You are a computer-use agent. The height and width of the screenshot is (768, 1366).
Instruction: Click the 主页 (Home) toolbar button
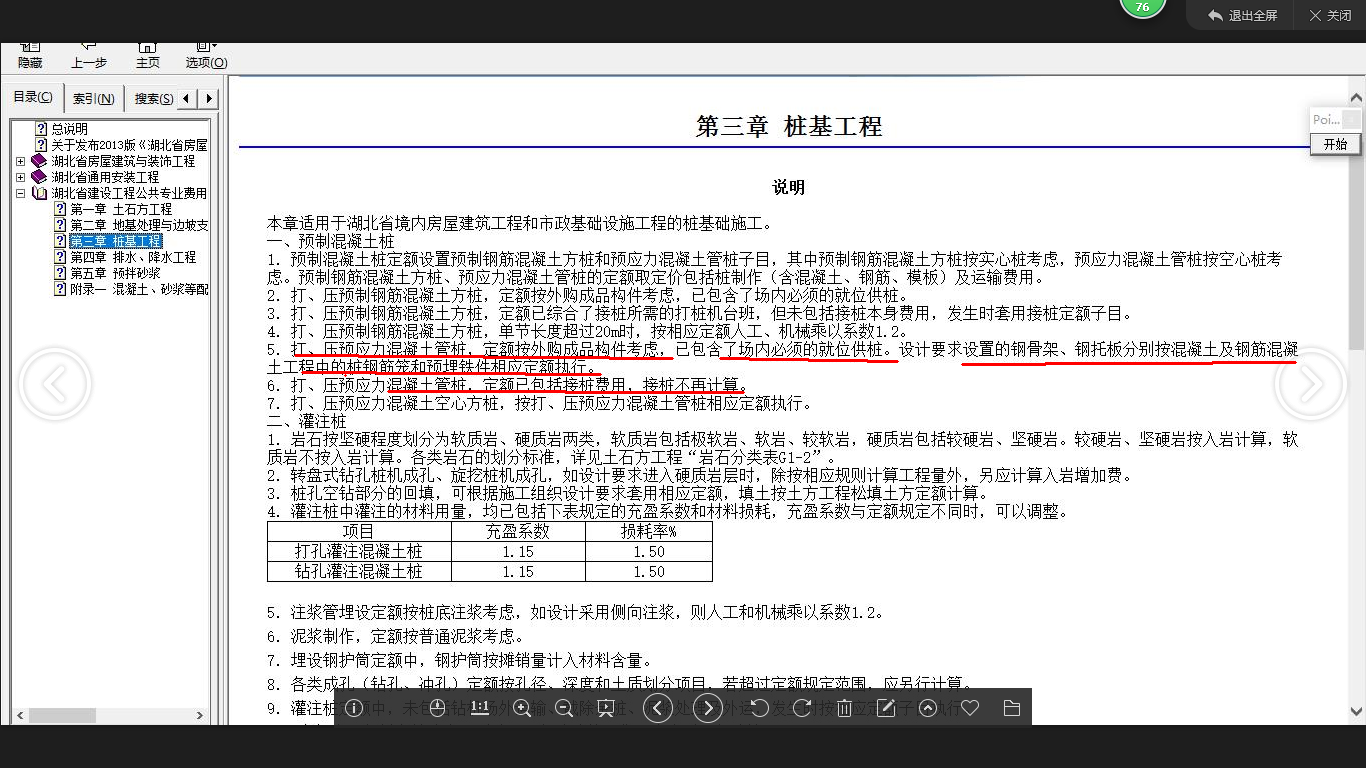point(147,55)
